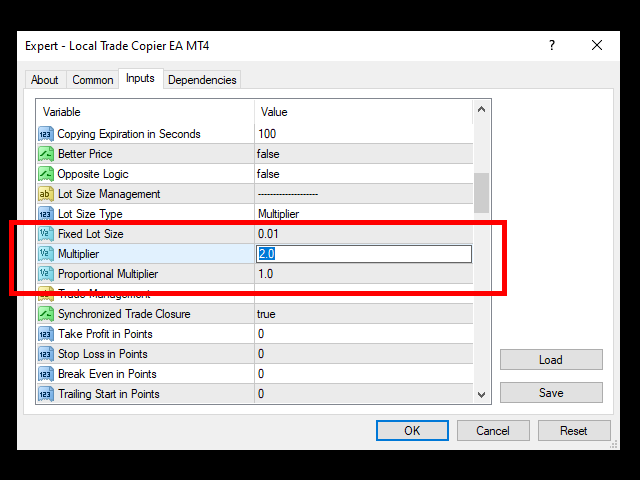This screenshot has height=480, width=640.
Task: Select the Copying Expiration in Seconds row label
Action: [129, 134]
